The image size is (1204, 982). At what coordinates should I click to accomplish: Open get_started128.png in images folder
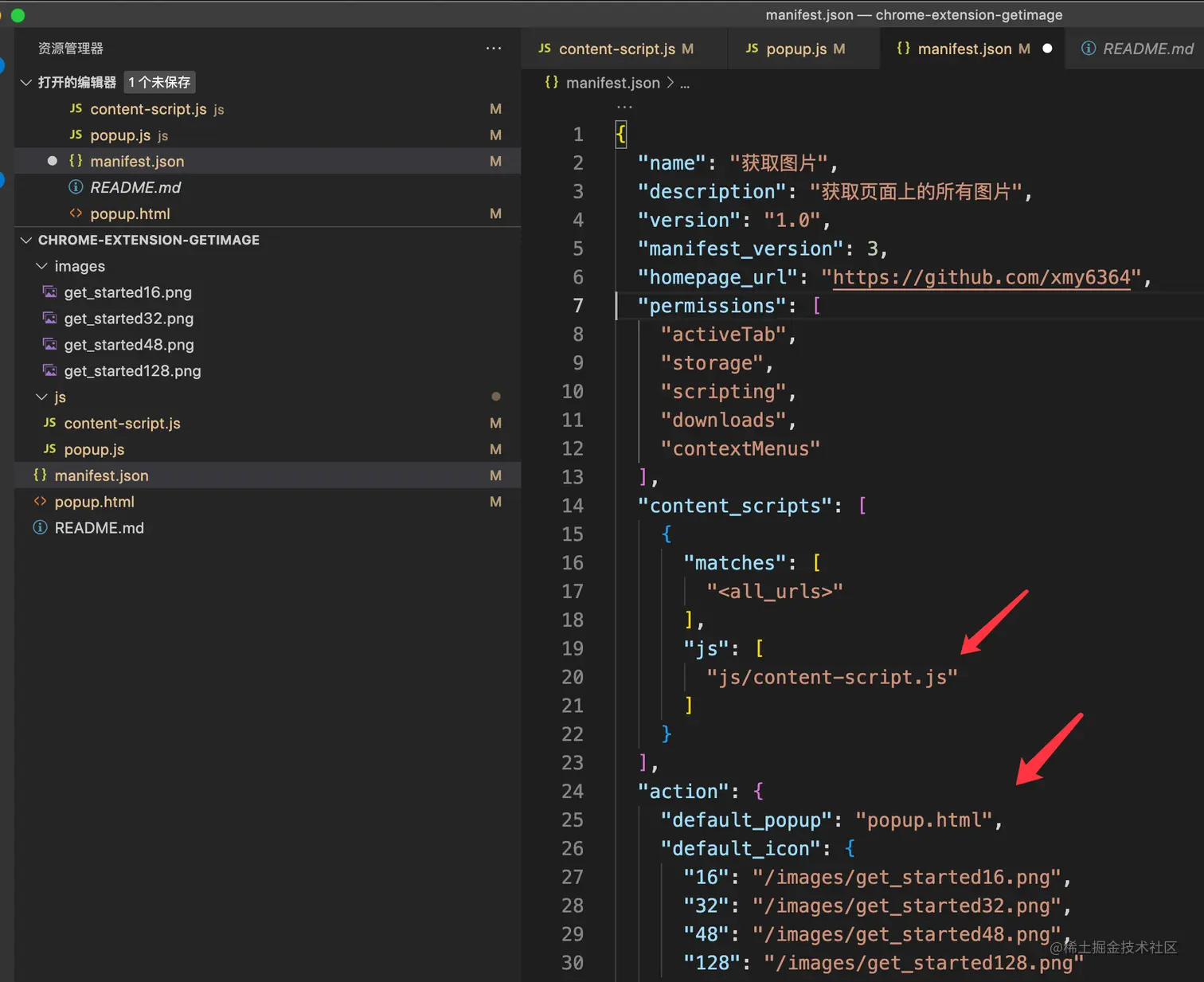(x=268, y=371)
